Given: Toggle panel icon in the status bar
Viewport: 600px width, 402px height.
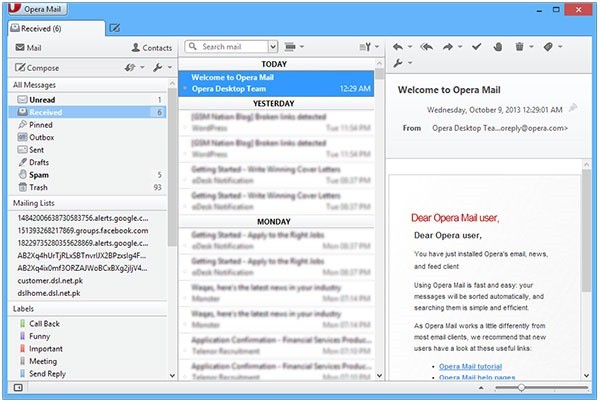Looking at the screenshot, I should 18,387.
